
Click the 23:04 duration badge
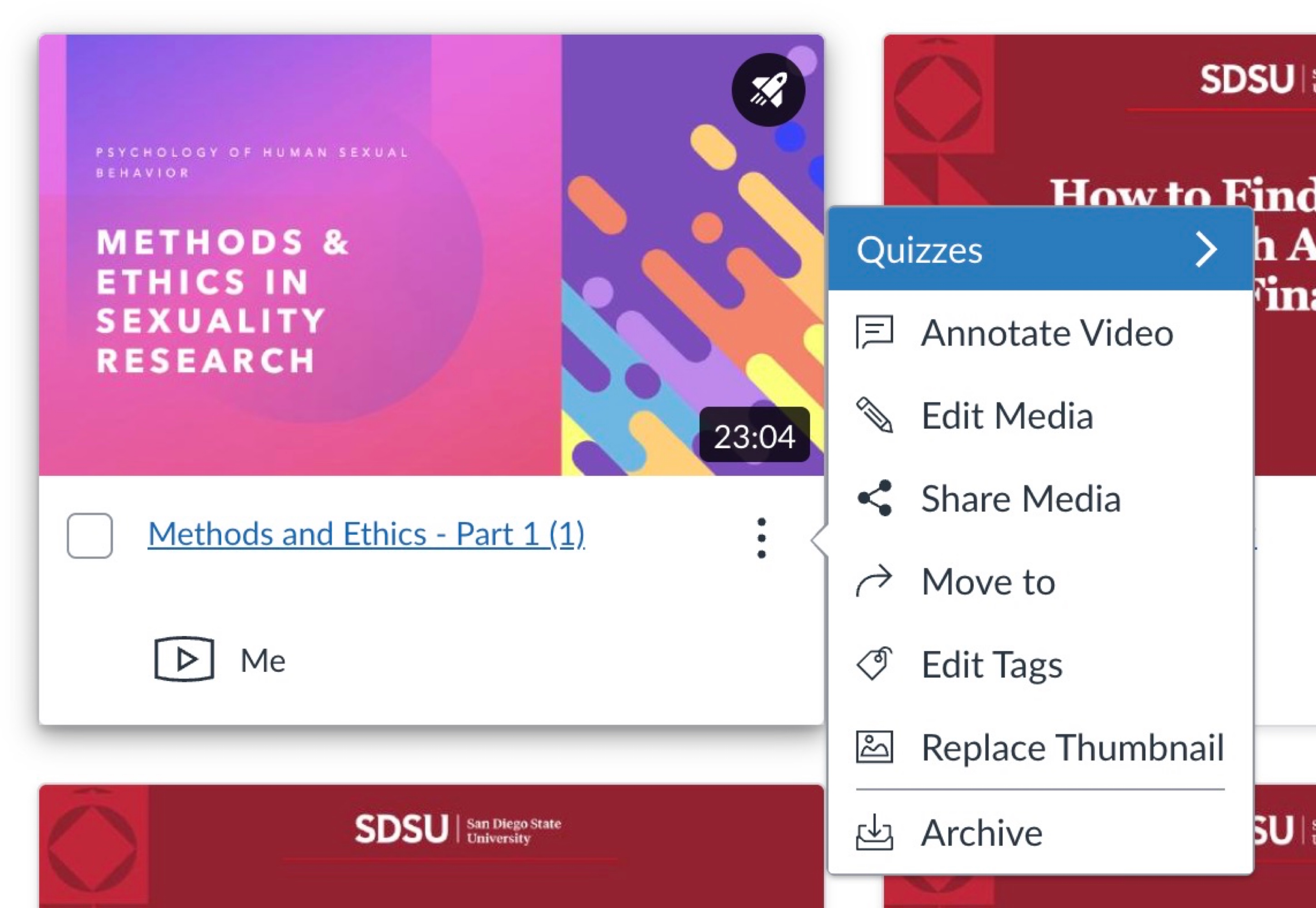[x=754, y=436]
